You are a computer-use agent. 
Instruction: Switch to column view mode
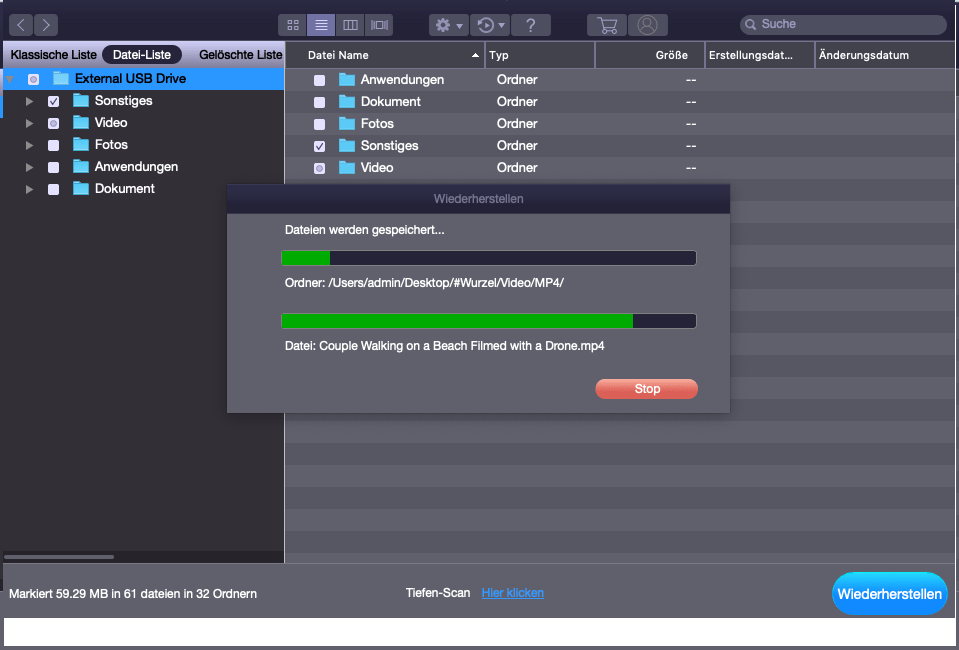click(350, 25)
